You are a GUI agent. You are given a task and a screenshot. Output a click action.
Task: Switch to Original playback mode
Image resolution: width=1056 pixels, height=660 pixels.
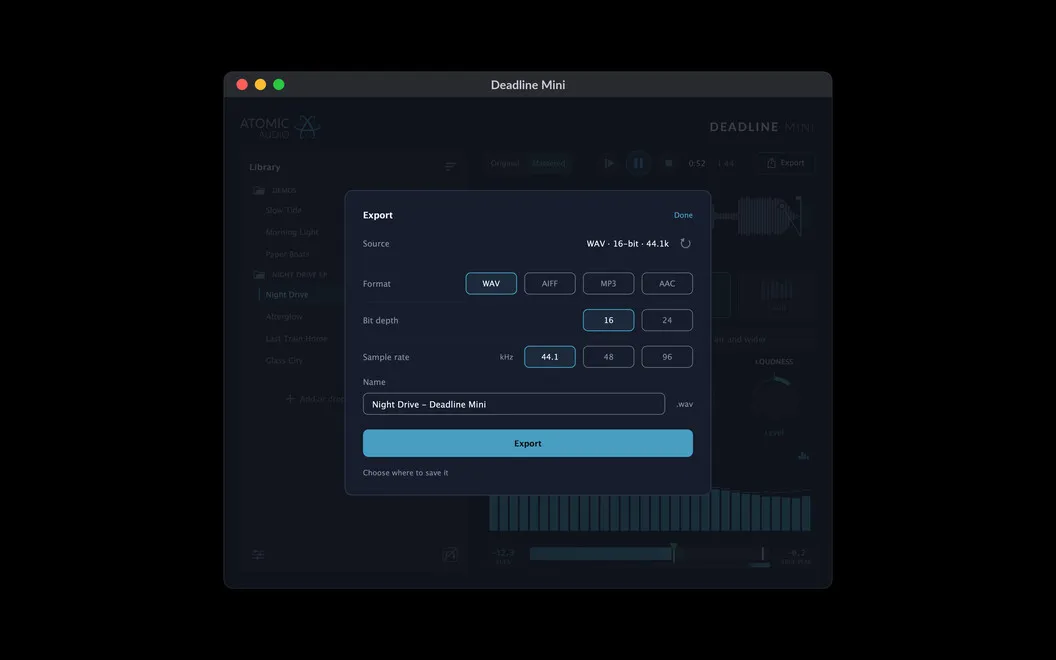click(x=505, y=163)
